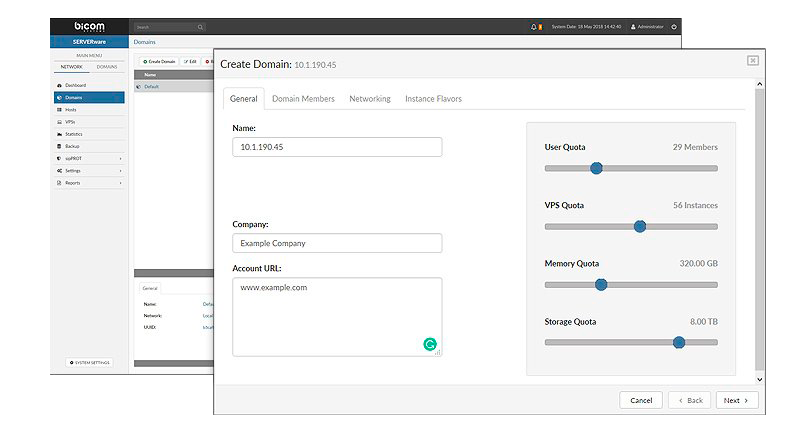Click the search magnifier icon
This screenshot has height=435, width=800.
click(x=200, y=27)
